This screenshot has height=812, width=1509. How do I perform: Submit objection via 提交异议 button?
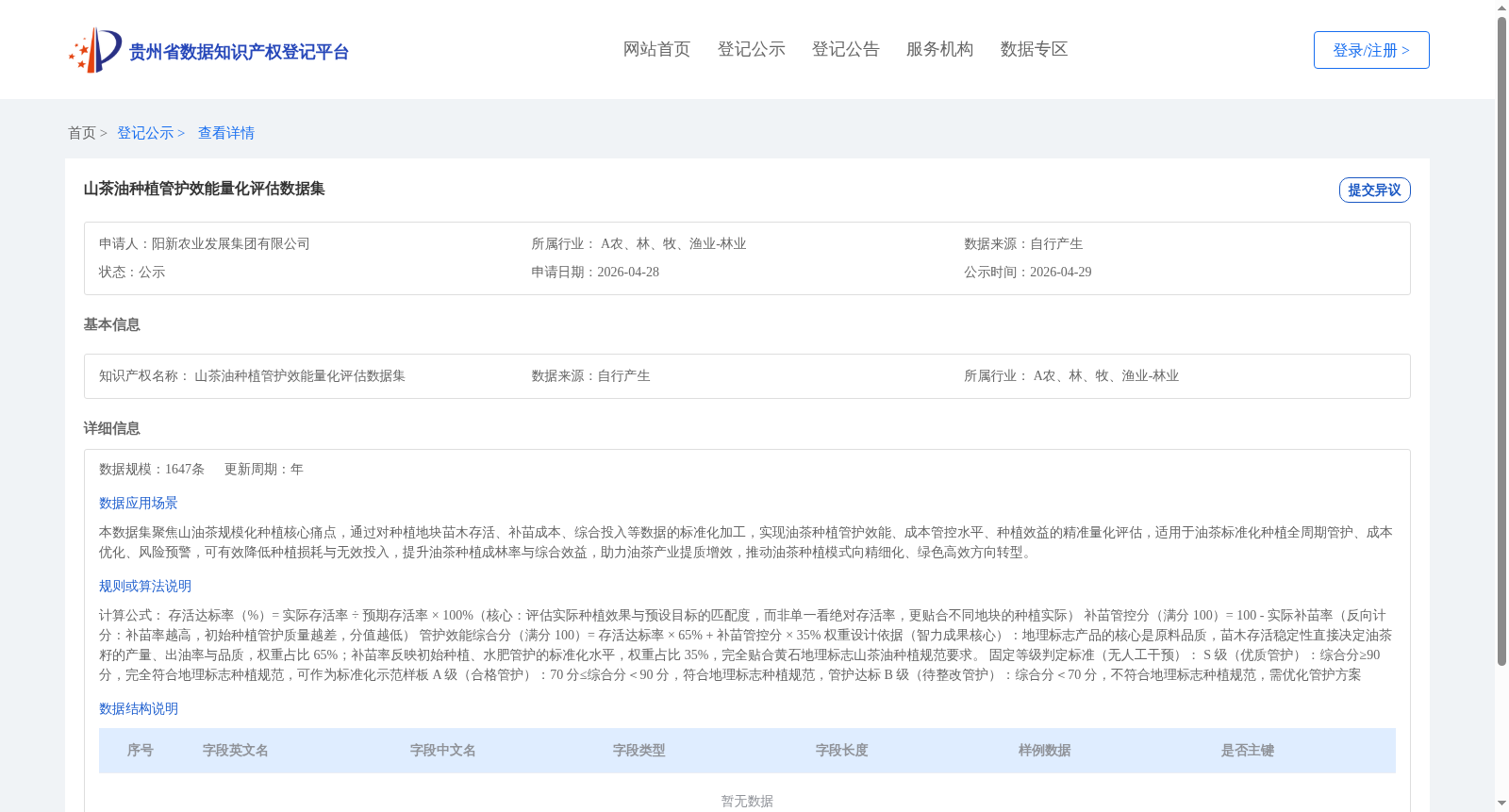(1375, 190)
